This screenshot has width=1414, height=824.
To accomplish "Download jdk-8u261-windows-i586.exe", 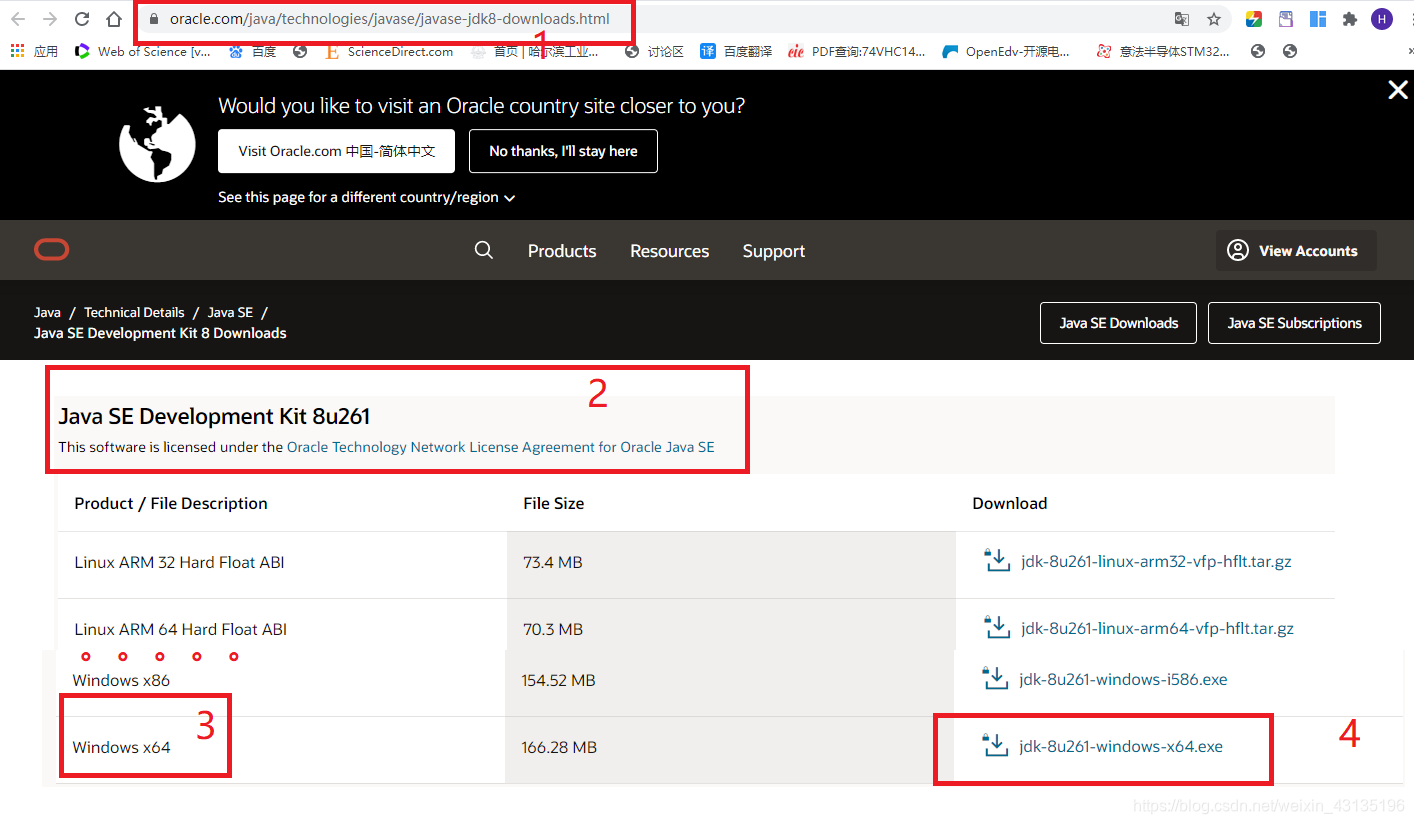I will pyautogui.click(x=1123, y=680).
